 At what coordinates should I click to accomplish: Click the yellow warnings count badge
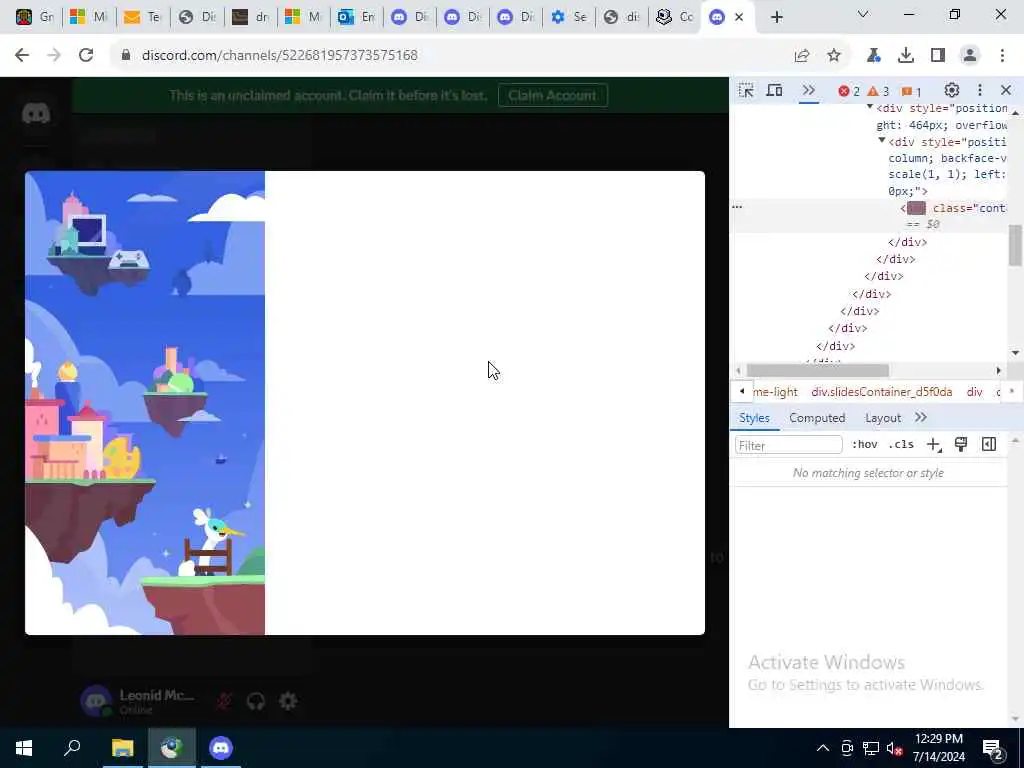[x=878, y=91]
